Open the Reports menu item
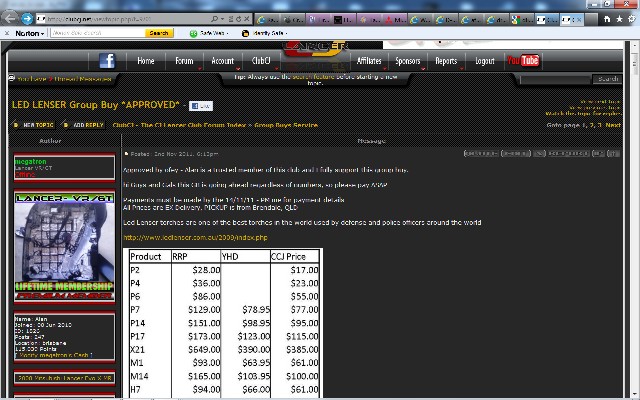This screenshot has width=640, height=400. point(446,61)
